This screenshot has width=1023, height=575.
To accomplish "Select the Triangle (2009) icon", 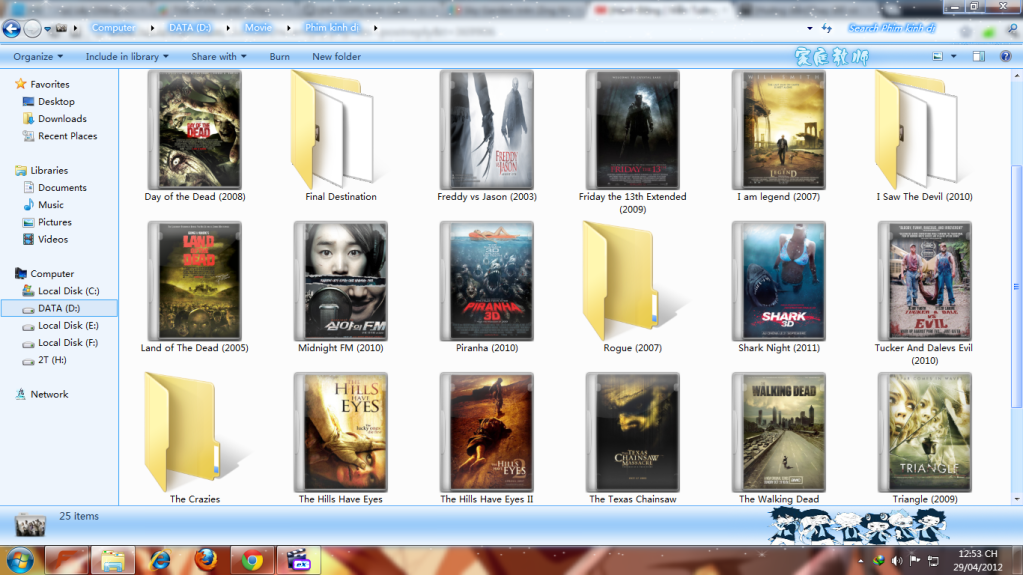I will click(x=924, y=433).
